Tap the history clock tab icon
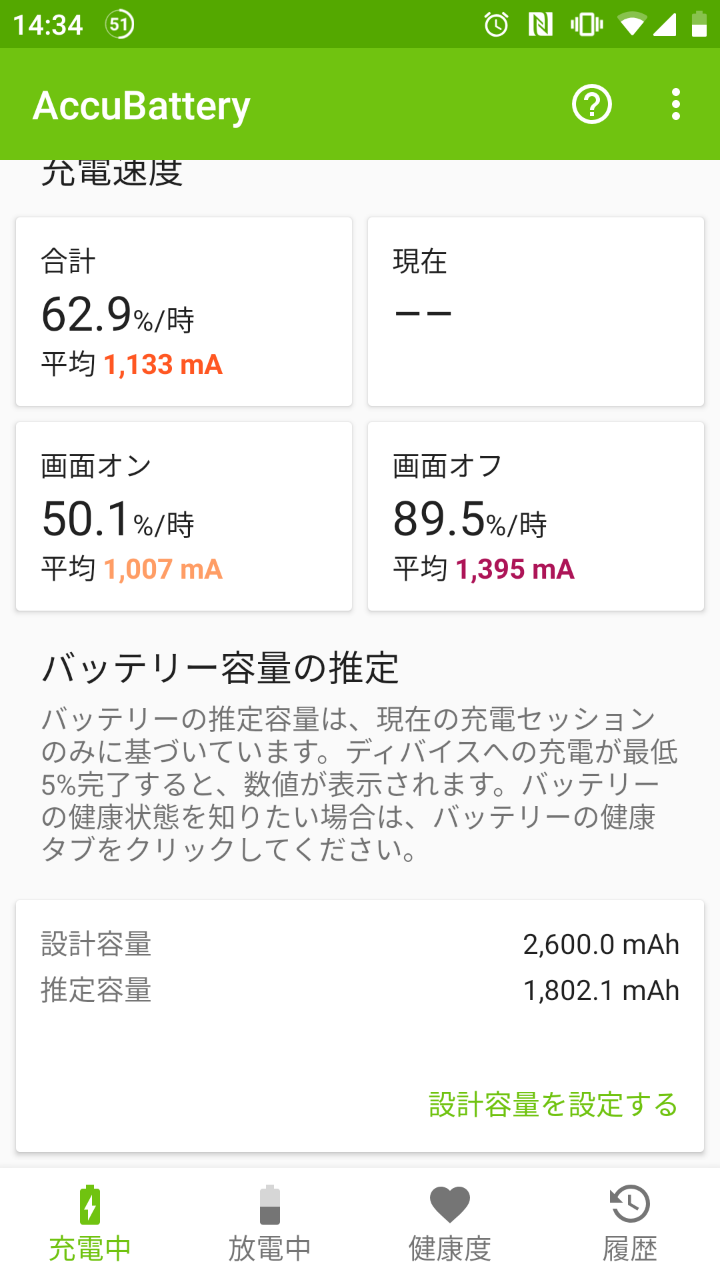The height and width of the screenshot is (1280, 720). click(630, 1204)
